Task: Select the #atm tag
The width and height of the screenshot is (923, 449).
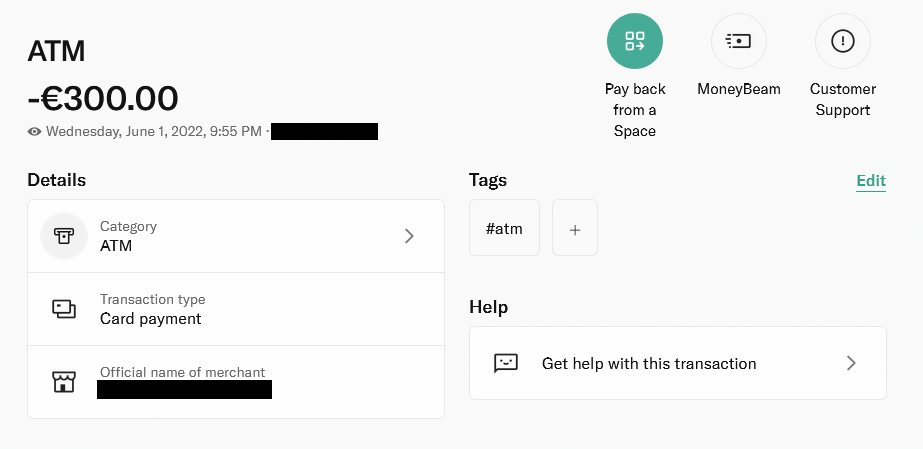Action: (x=504, y=228)
